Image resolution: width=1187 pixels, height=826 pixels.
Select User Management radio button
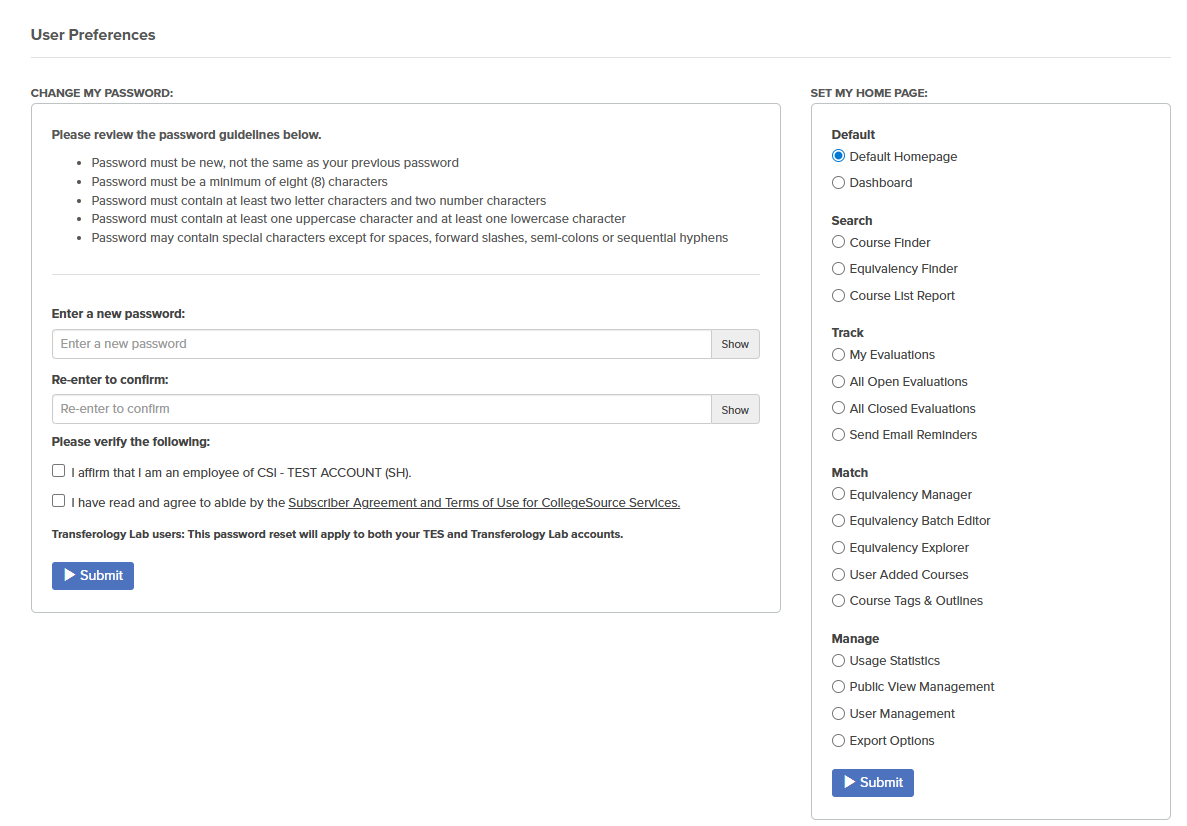point(838,714)
